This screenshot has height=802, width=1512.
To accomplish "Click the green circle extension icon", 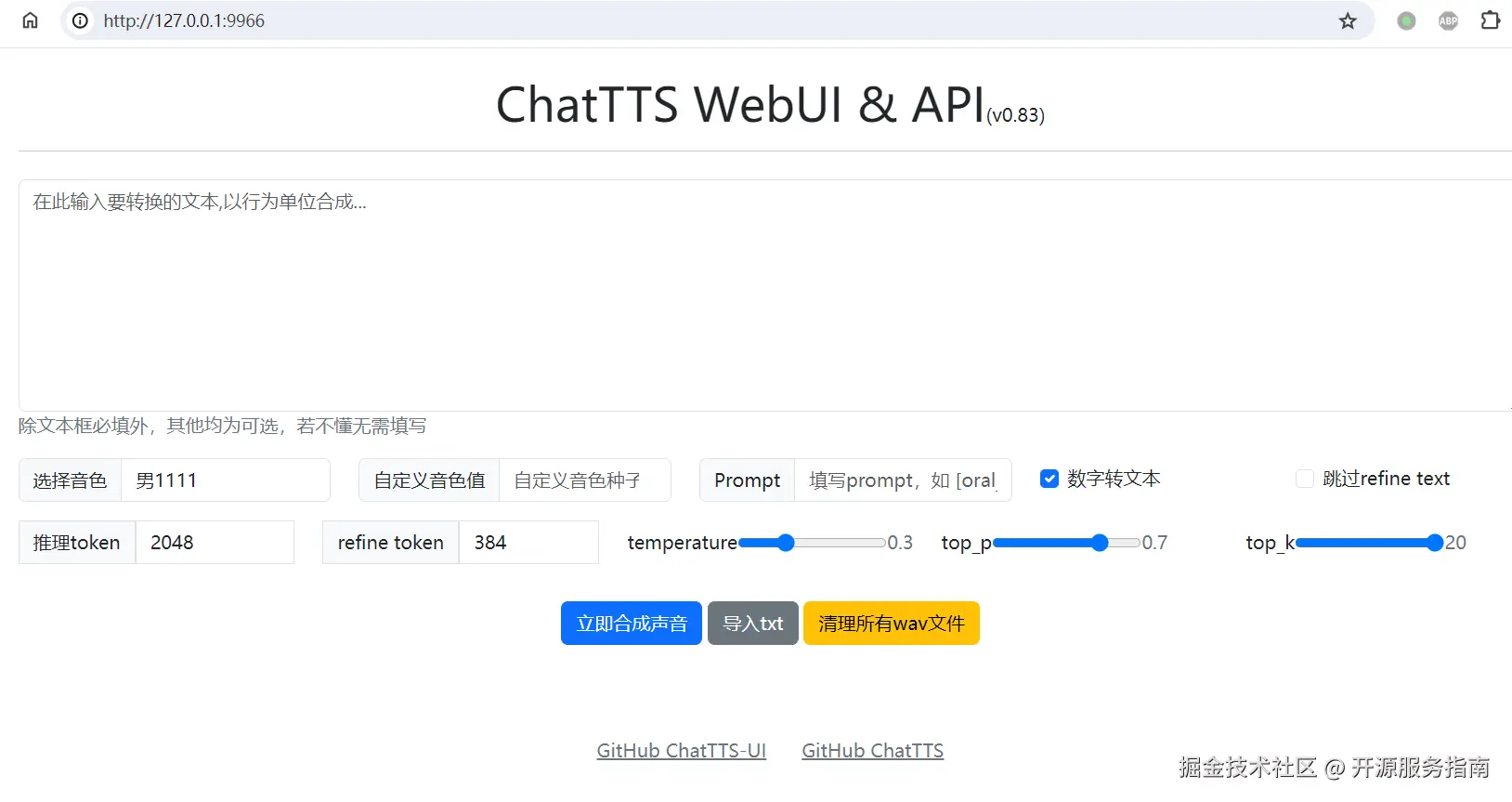I will pyautogui.click(x=1406, y=20).
